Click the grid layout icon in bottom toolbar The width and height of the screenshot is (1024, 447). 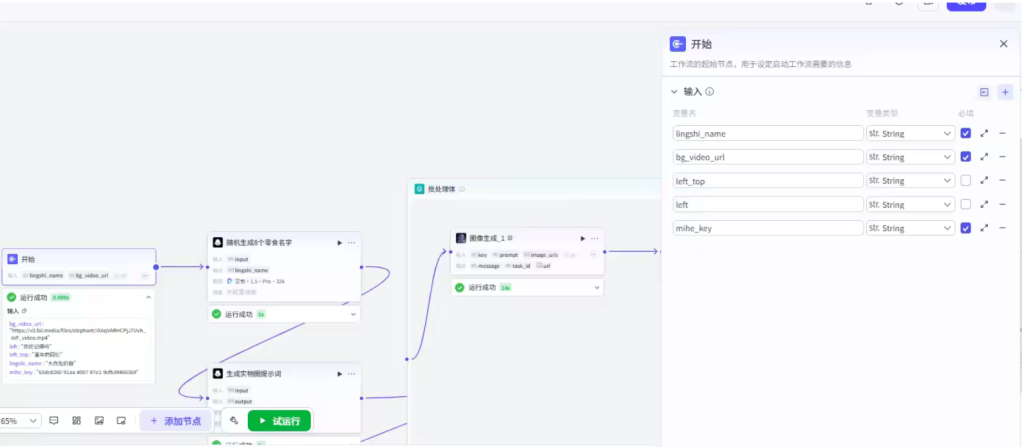[x=76, y=421]
